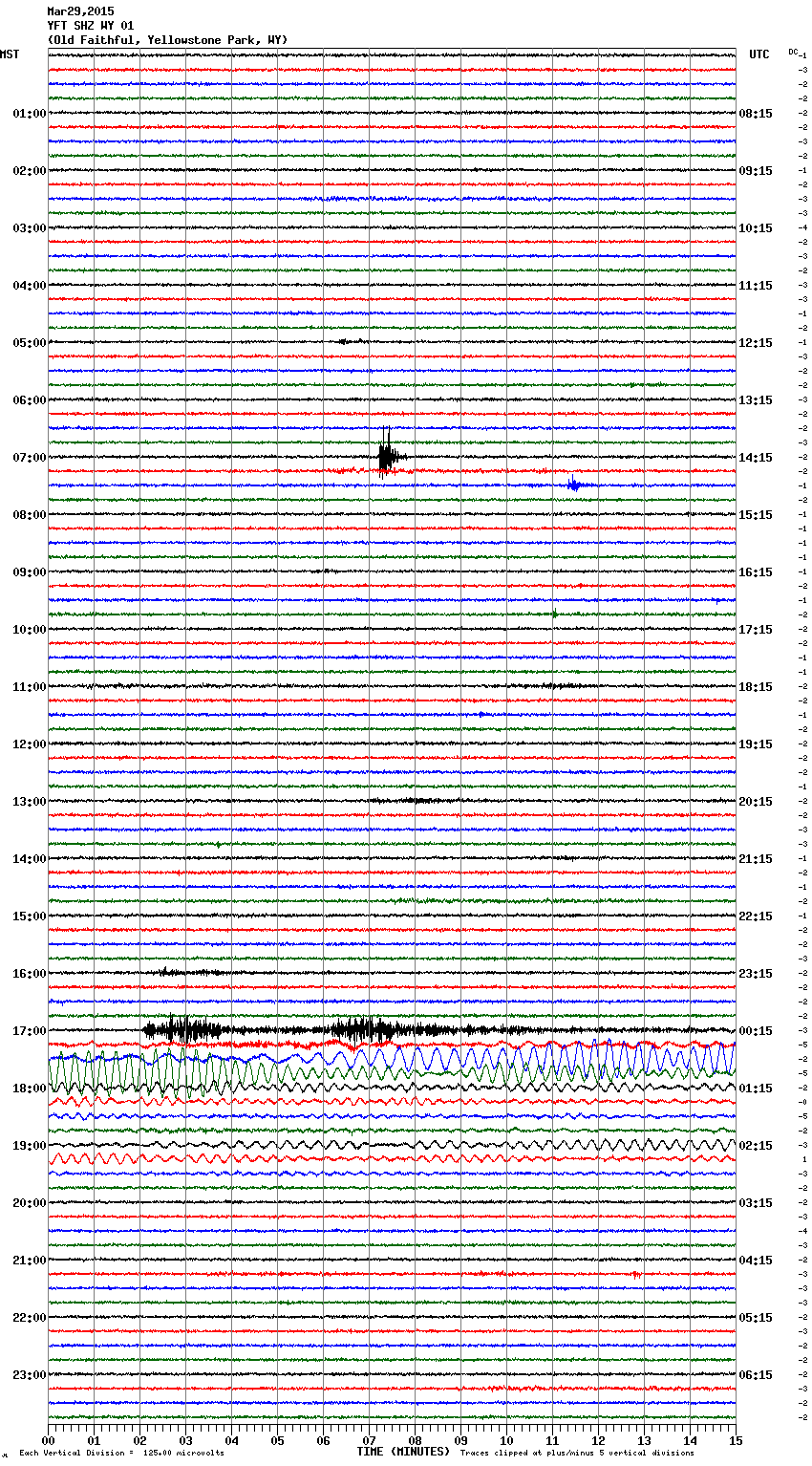The image size is (812, 1466).
Task: Click the 07:00 MST time label
Action: [30, 458]
